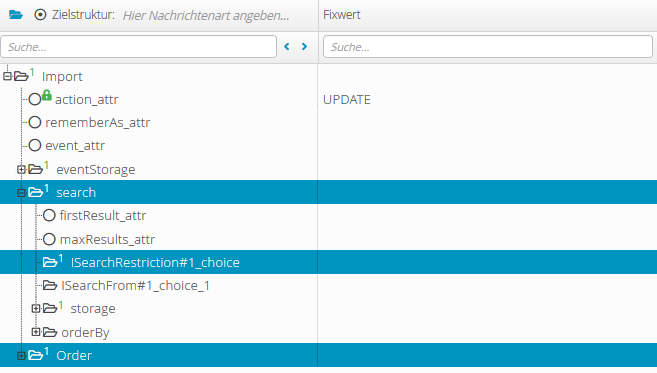Open the blue folder icon beside Zielstruktur
This screenshot has height=373, width=657.
click(x=16, y=15)
